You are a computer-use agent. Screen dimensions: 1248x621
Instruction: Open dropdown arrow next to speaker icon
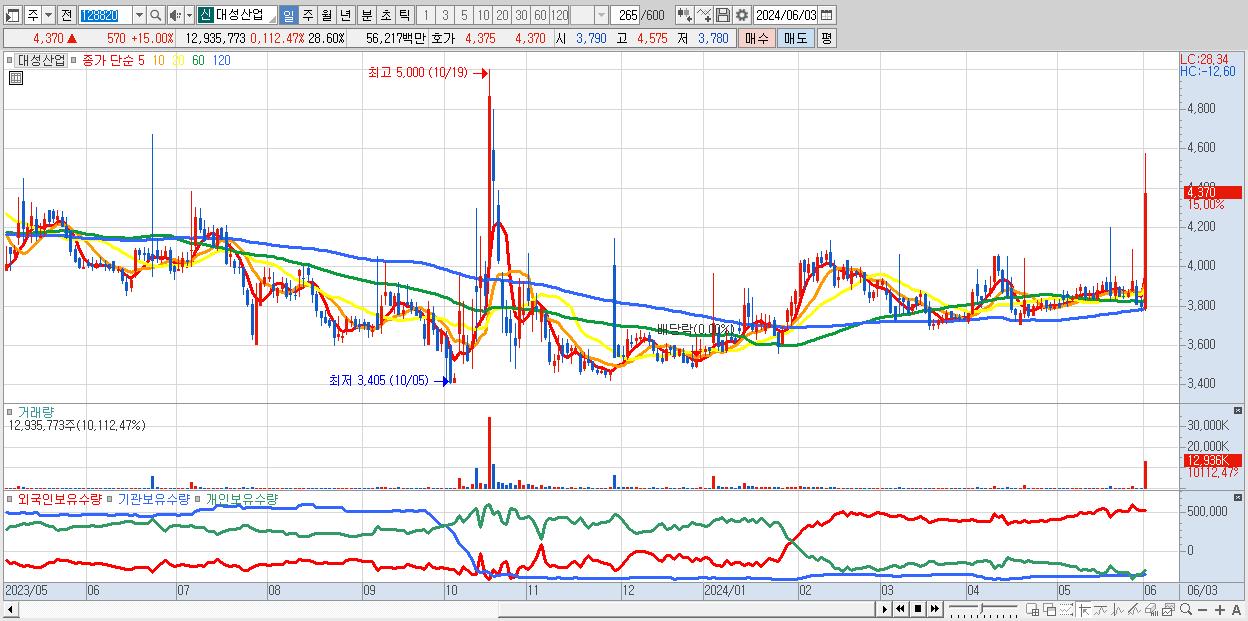pyautogui.click(x=189, y=15)
